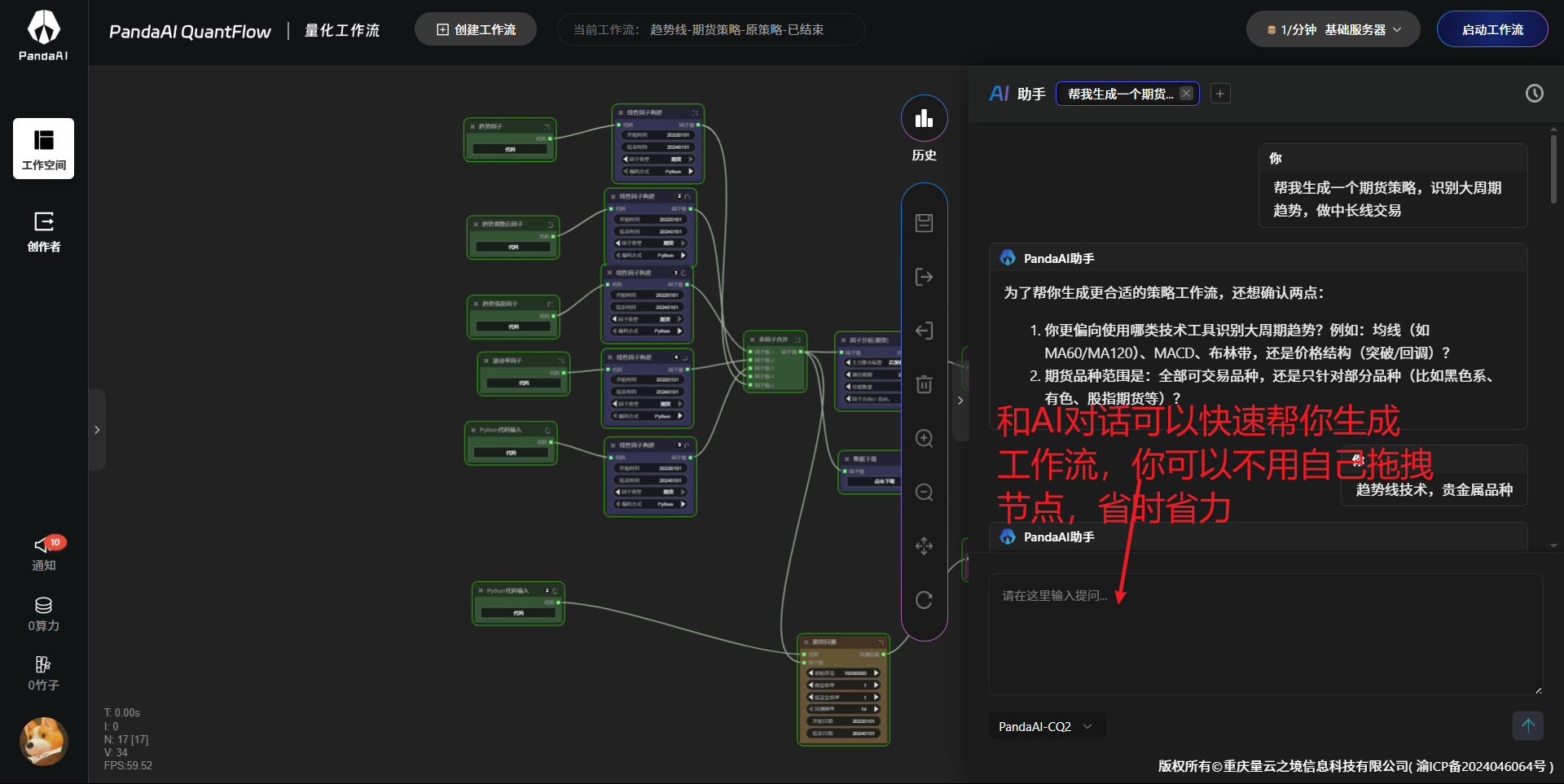Collapse the AI assistant panel arrow

960,401
